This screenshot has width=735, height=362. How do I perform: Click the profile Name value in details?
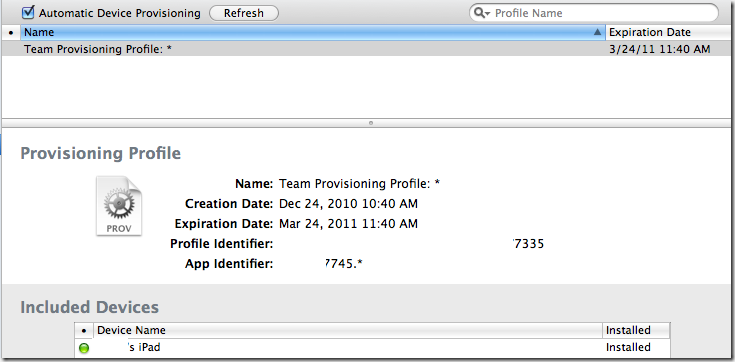click(x=360, y=184)
